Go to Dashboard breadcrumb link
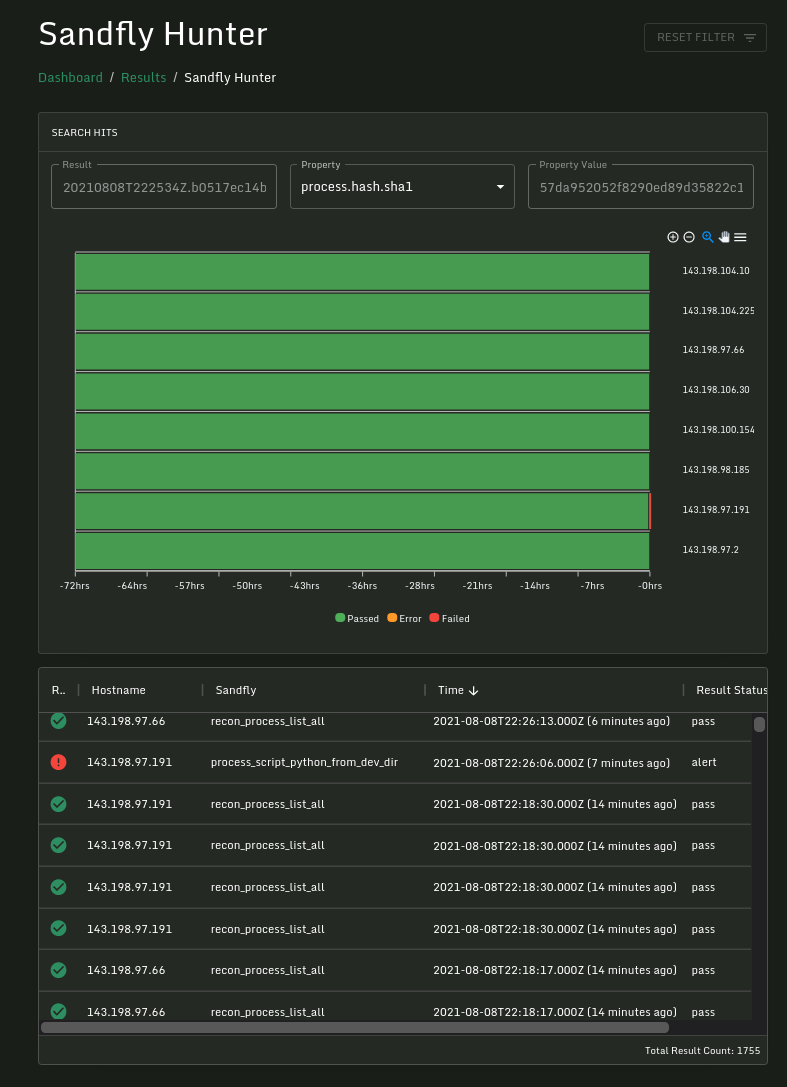The image size is (787, 1087). (x=70, y=78)
